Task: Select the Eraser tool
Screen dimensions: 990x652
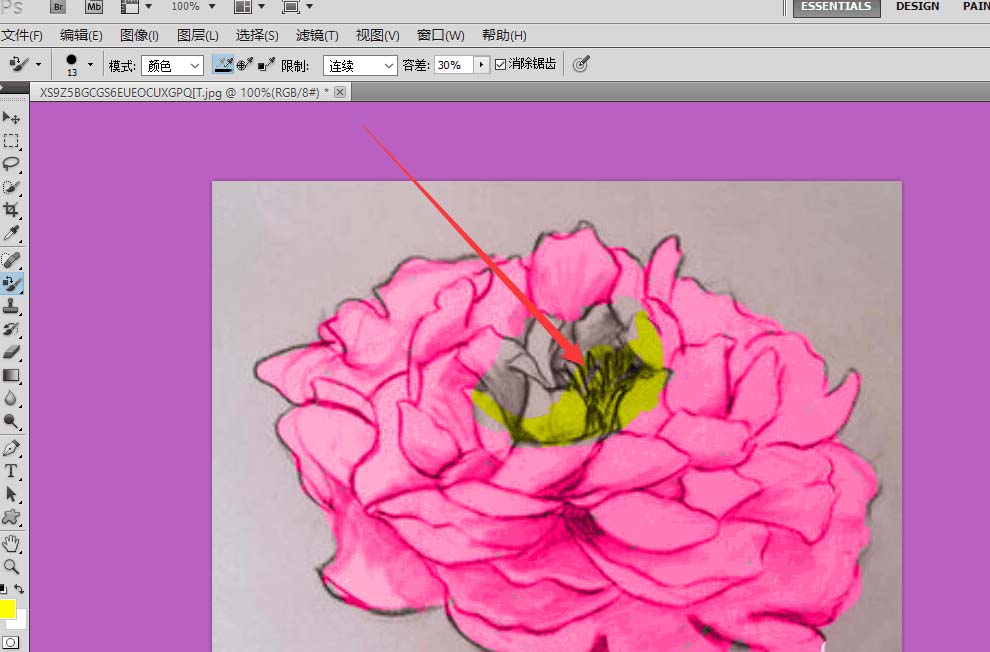Action: 11,352
